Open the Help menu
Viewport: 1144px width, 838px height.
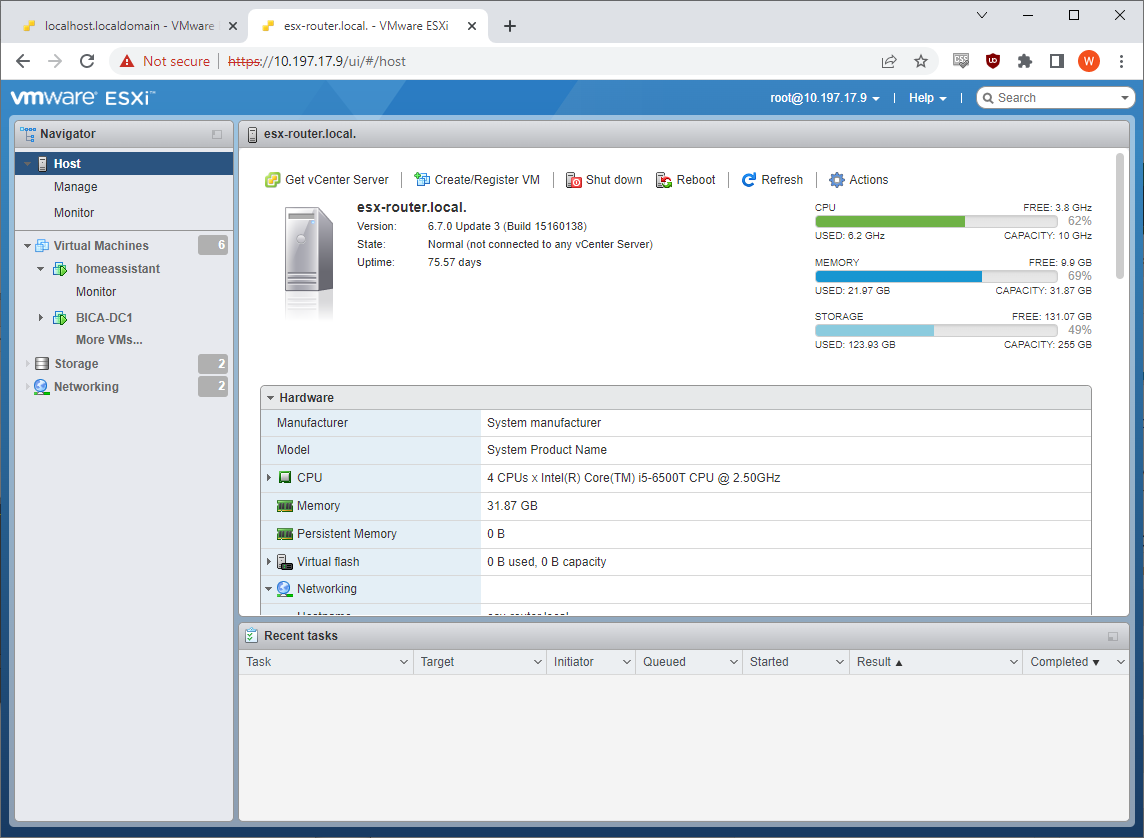click(927, 98)
